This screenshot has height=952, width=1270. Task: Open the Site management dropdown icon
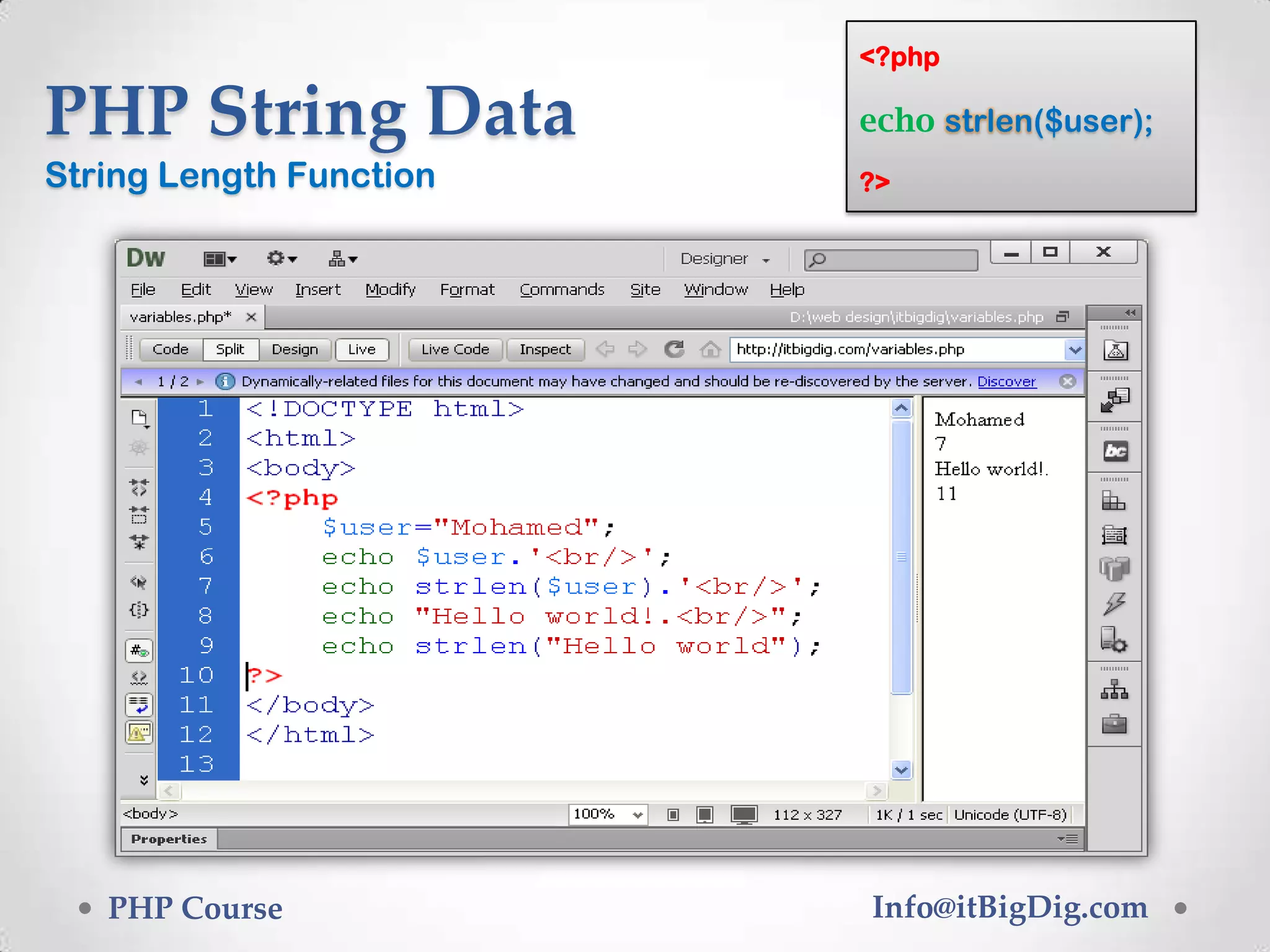coord(342,259)
